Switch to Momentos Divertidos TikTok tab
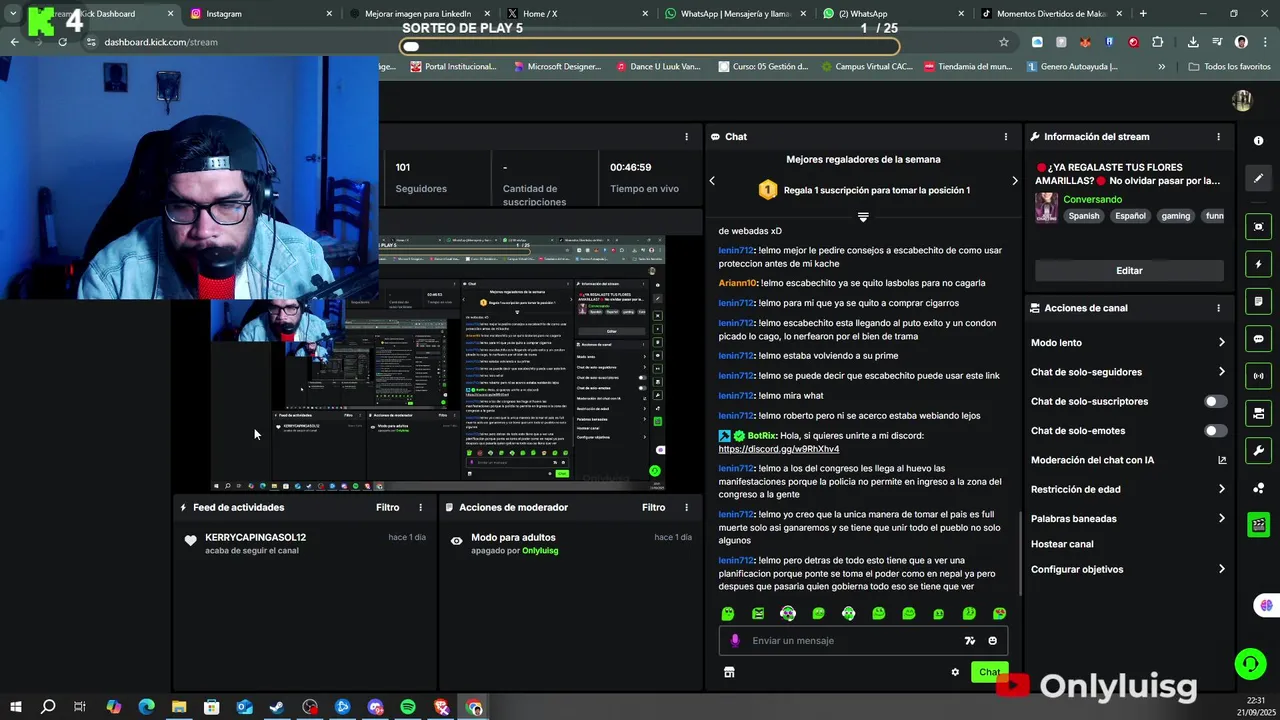Image resolution: width=1280 pixels, height=720 pixels. pyautogui.click(x=1050, y=14)
